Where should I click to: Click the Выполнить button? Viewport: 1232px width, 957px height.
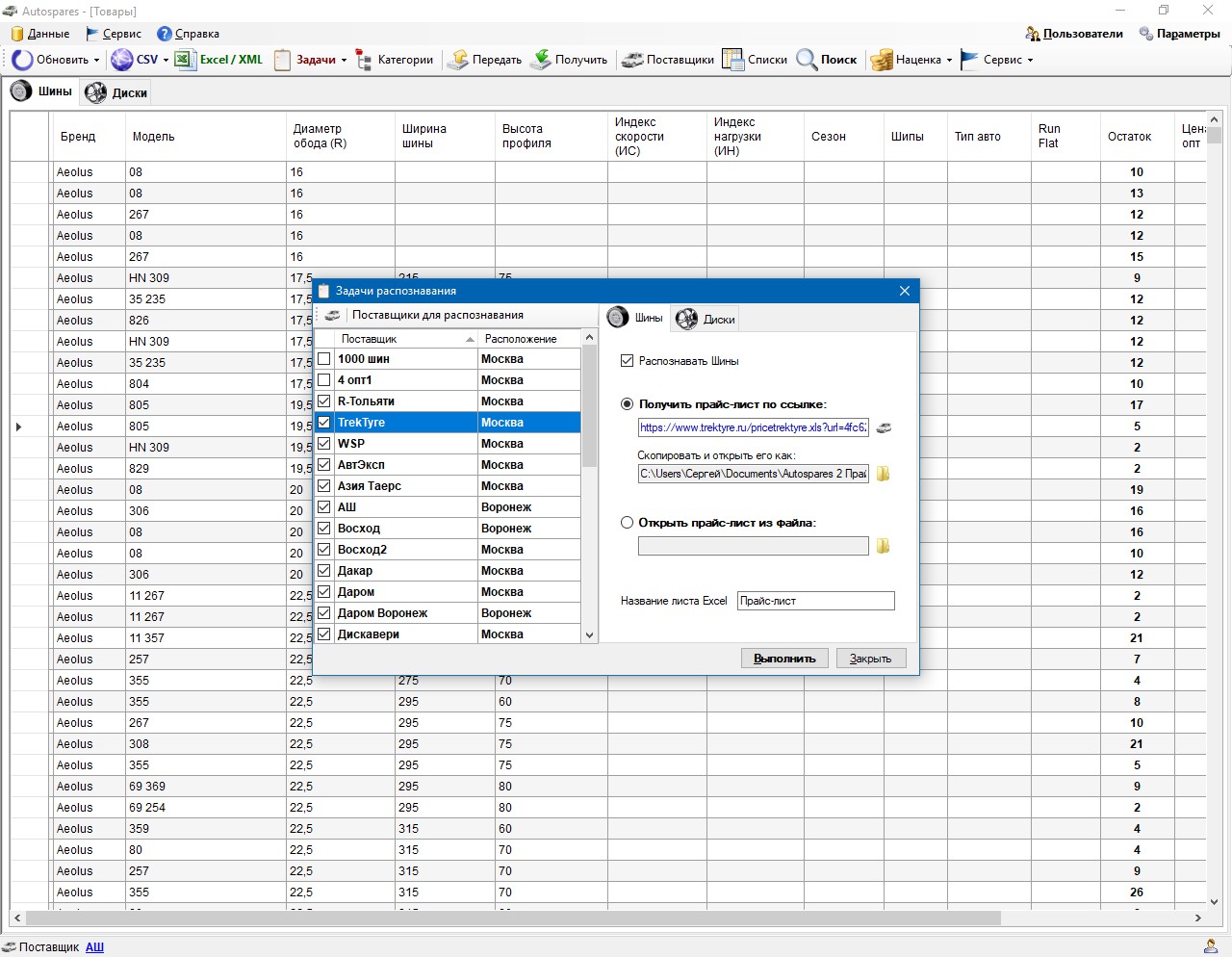(784, 659)
